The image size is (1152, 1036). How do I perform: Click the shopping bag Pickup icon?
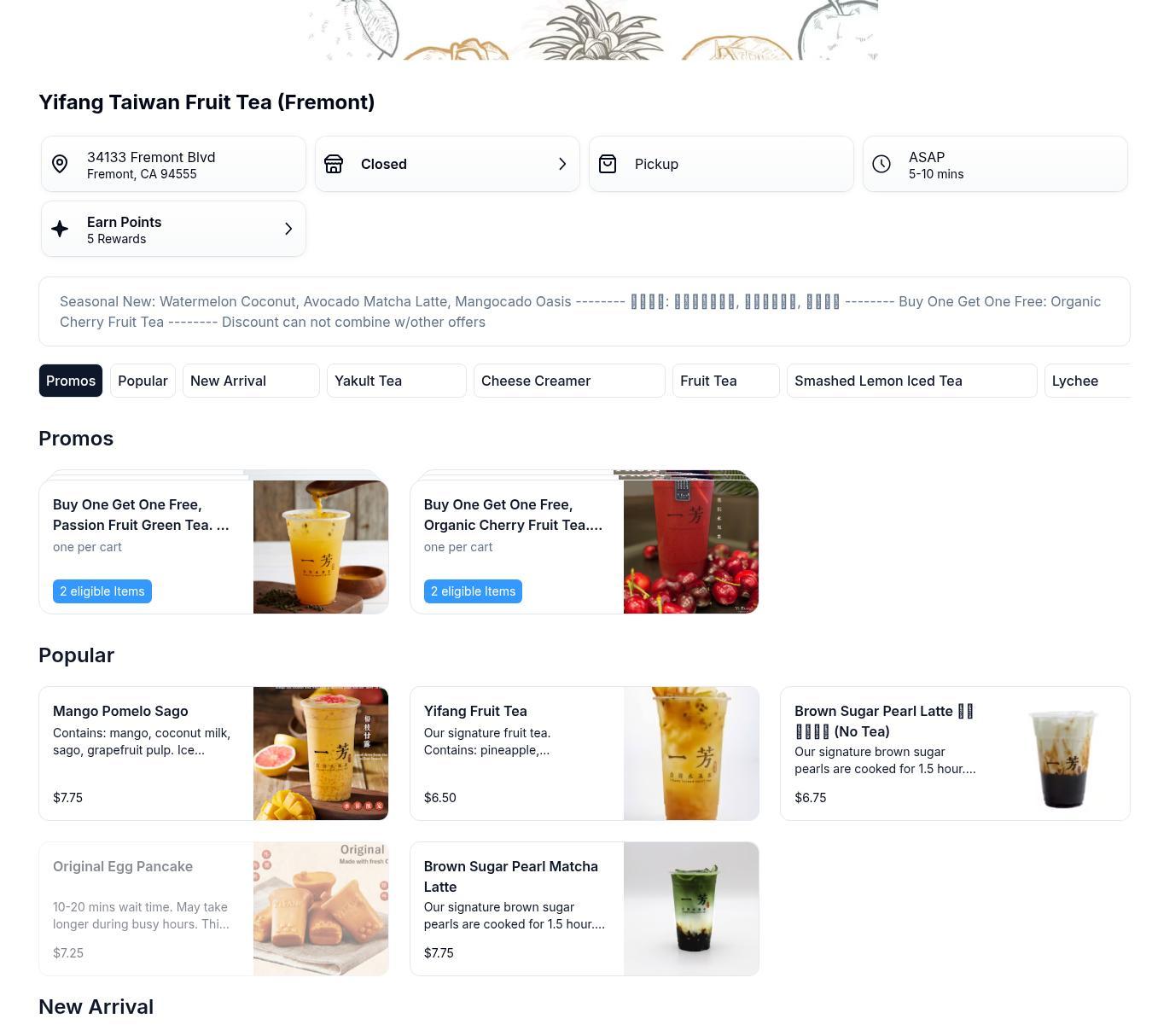[x=608, y=164]
